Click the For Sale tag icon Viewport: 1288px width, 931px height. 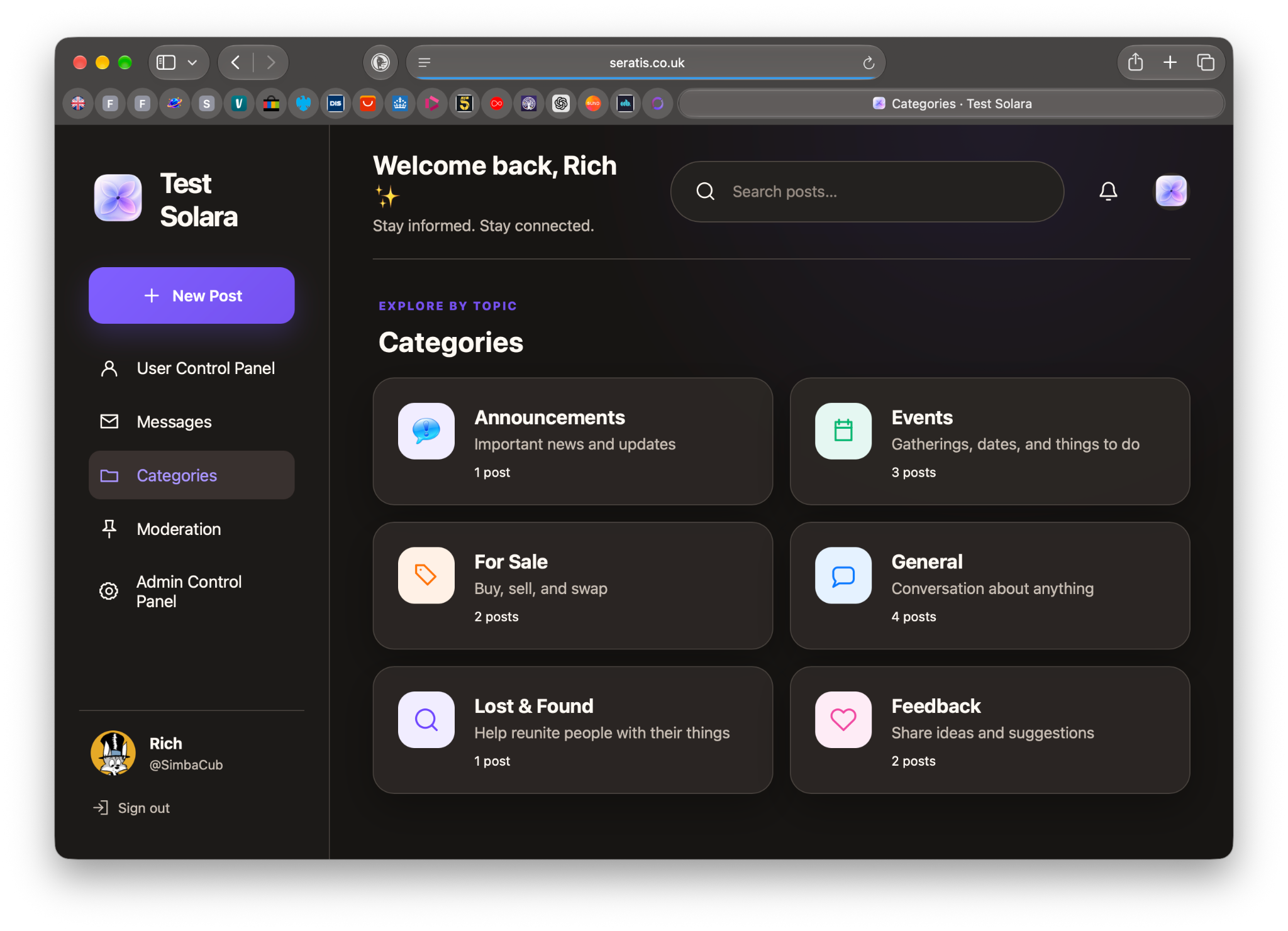tap(426, 575)
